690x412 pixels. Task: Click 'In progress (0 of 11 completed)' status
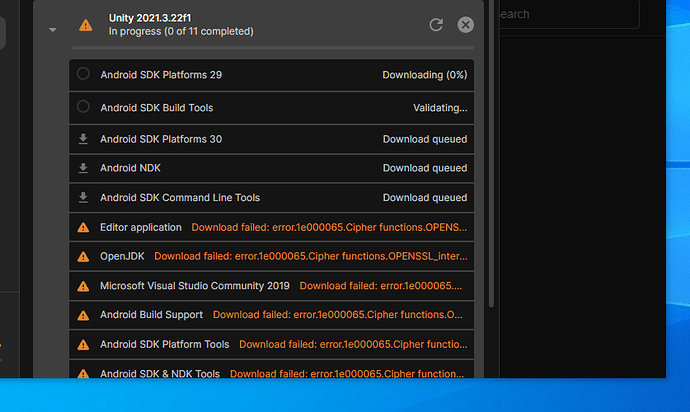(x=181, y=32)
